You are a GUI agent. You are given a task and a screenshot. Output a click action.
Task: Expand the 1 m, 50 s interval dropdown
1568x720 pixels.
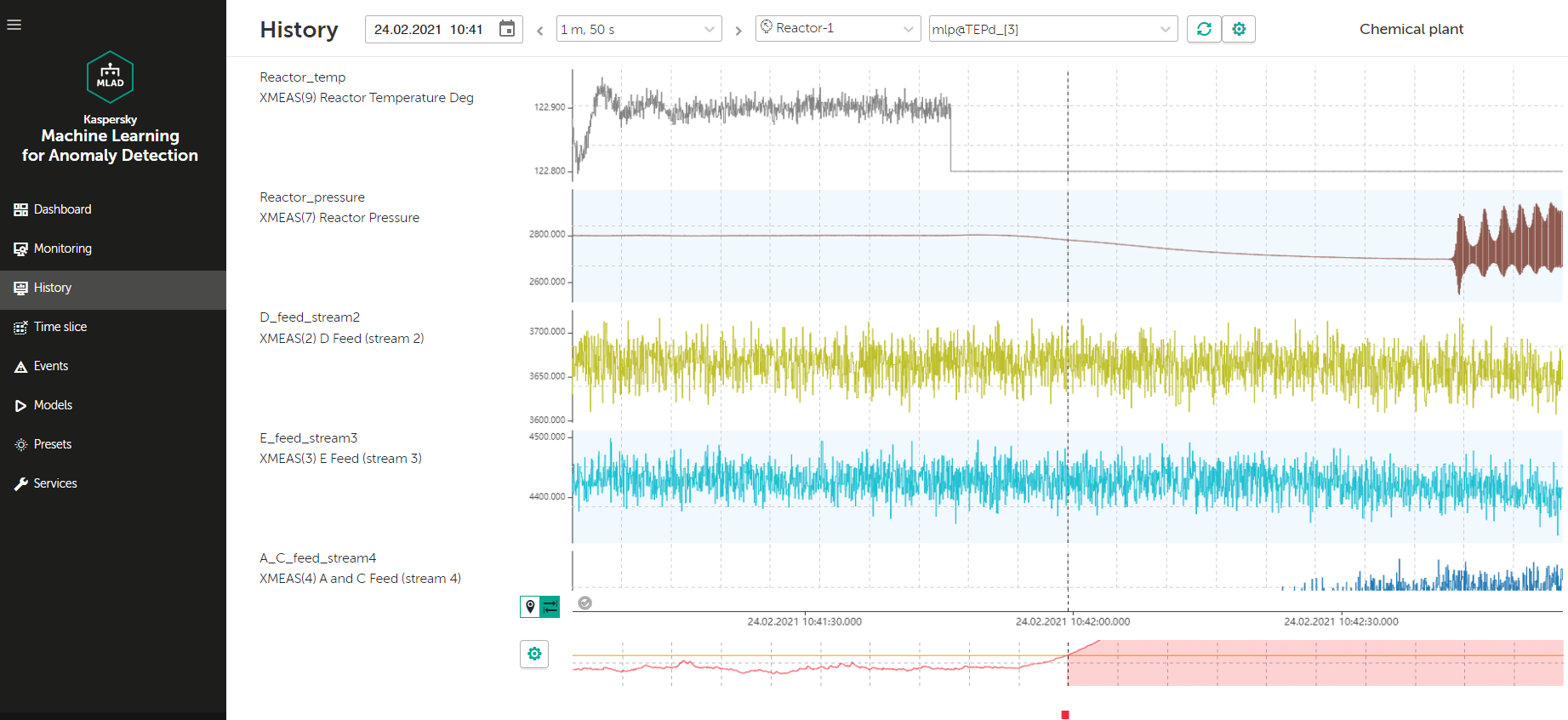[638, 29]
